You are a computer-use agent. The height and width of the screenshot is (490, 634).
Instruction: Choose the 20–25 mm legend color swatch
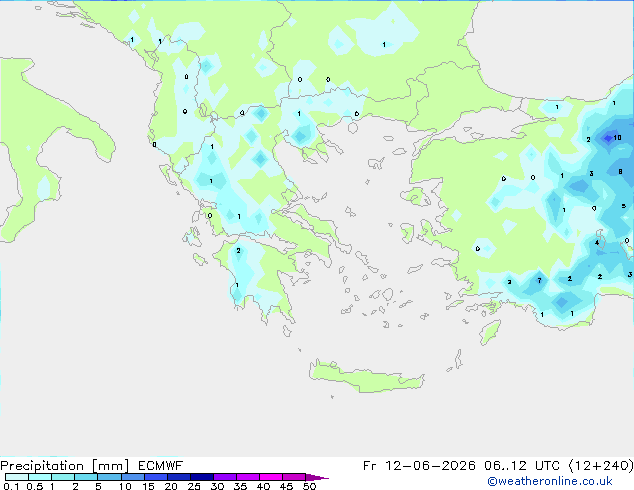point(179,477)
